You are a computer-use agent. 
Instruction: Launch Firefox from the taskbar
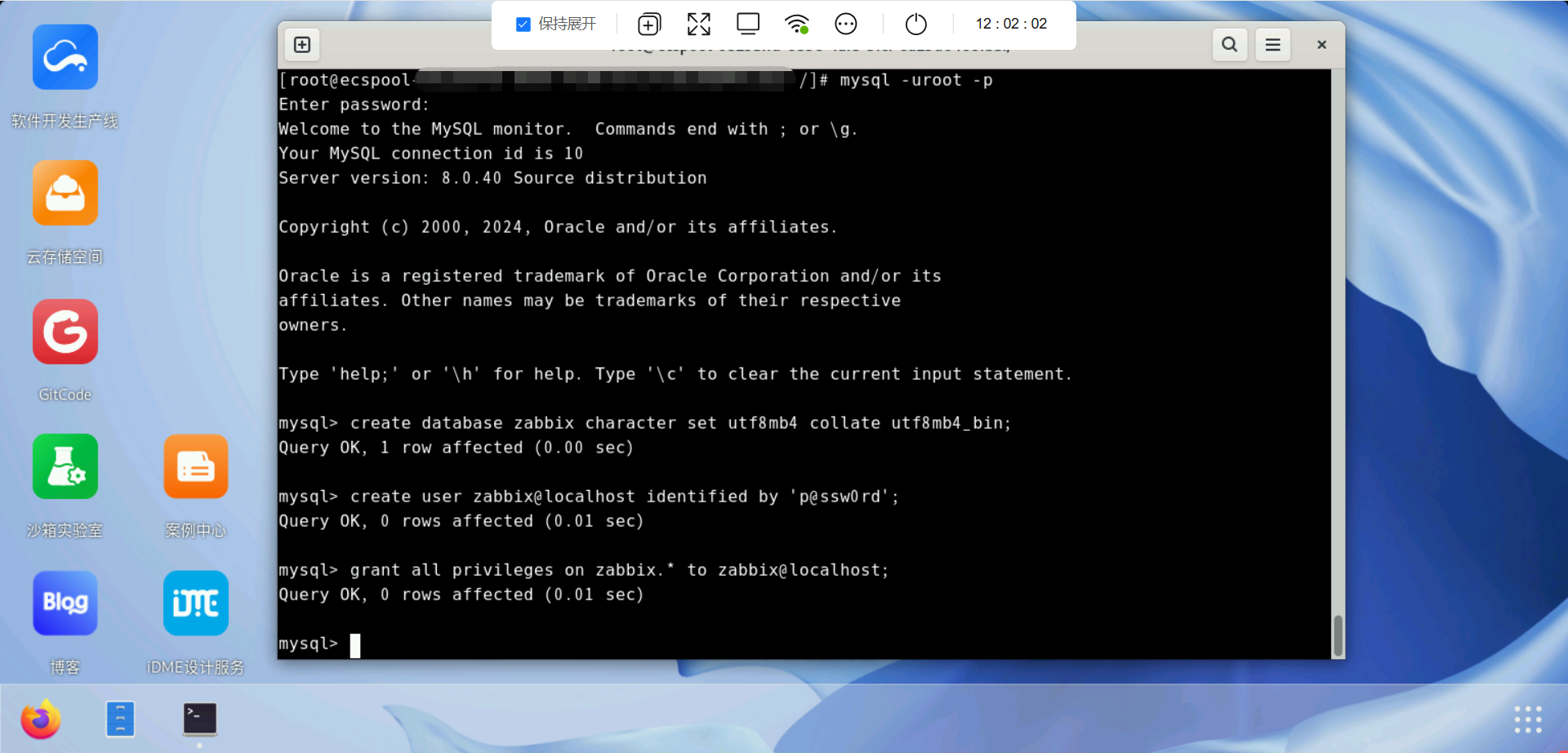(x=41, y=720)
